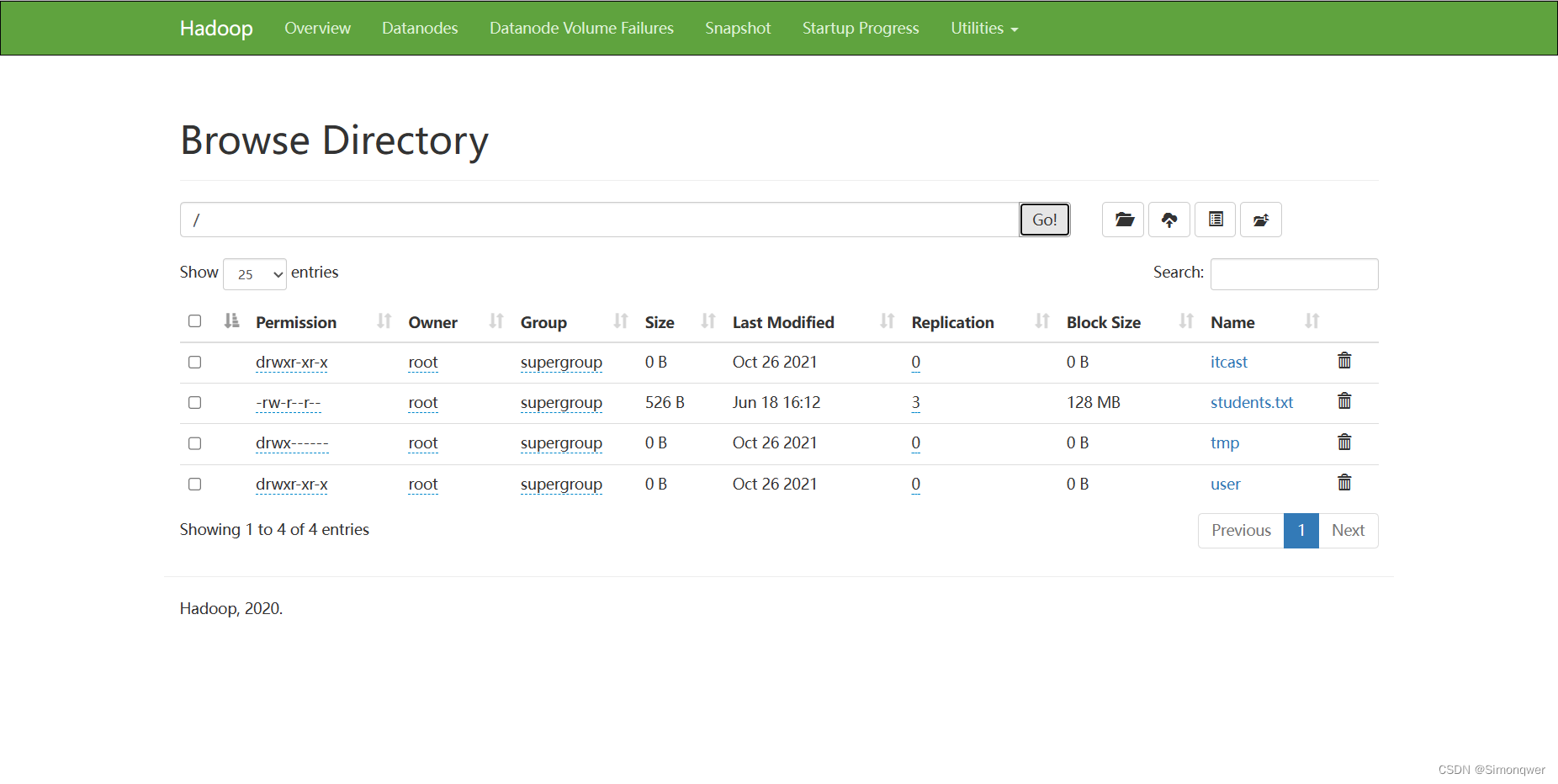
Task: Click the 128 MB block size cell
Action: (1094, 402)
